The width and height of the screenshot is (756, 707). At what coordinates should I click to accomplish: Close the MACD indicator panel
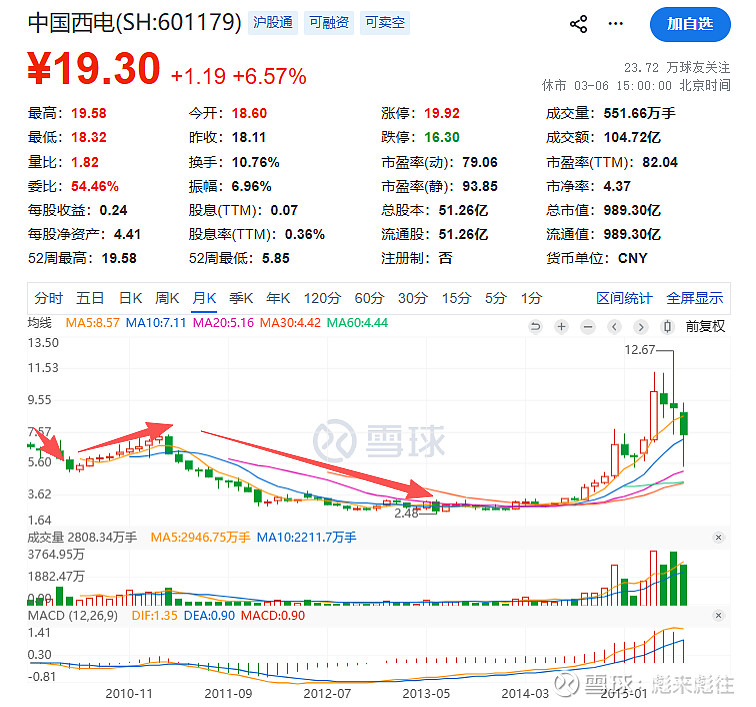click(718, 615)
